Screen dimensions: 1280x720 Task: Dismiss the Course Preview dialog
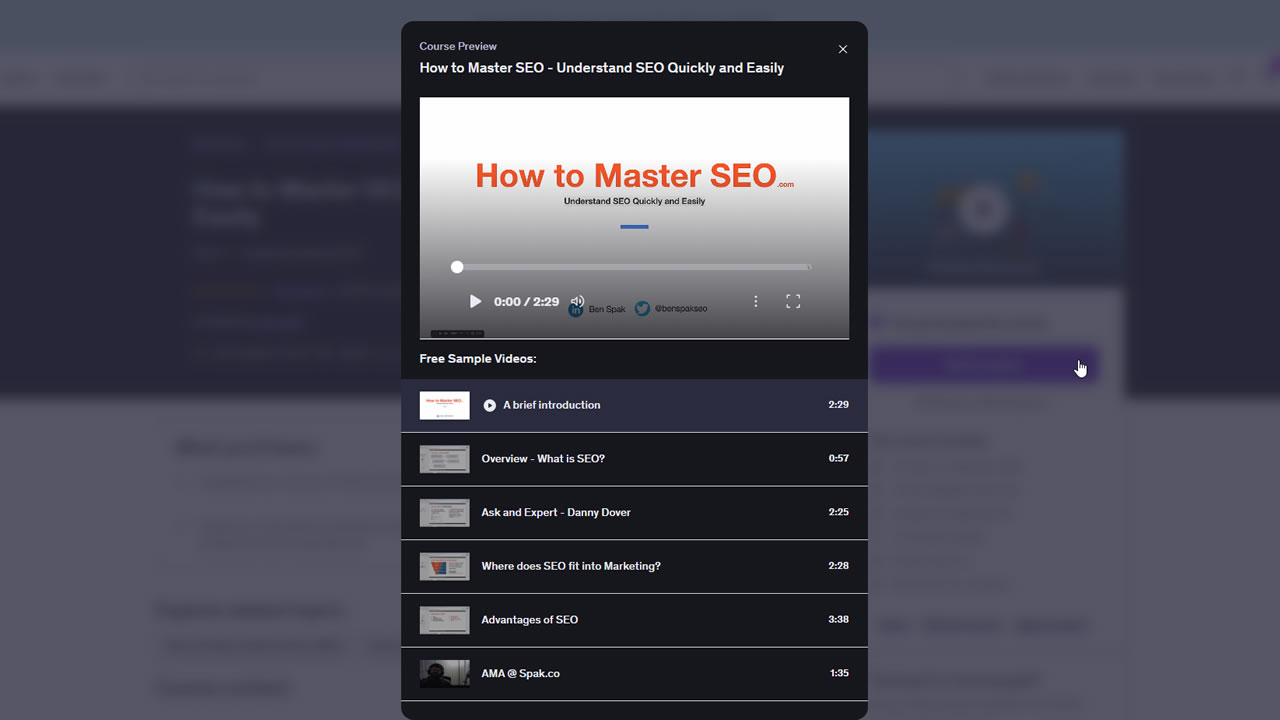point(843,49)
